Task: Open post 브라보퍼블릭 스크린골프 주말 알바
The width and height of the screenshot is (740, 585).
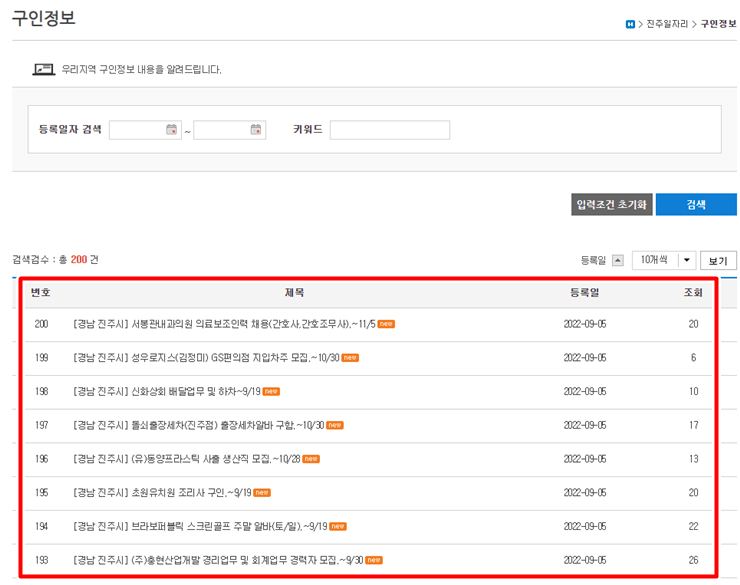Action: 200,526
